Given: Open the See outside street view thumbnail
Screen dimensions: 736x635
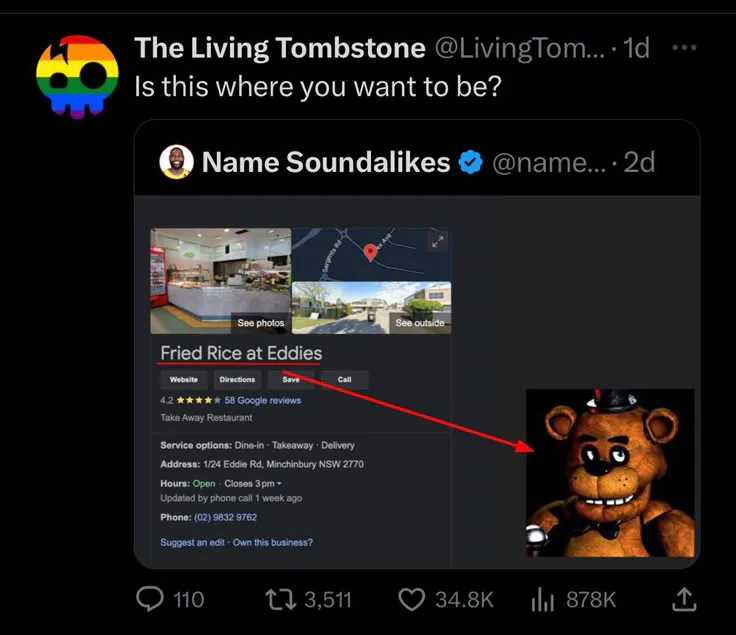Looking at the screenshot, I should [371, 306].
